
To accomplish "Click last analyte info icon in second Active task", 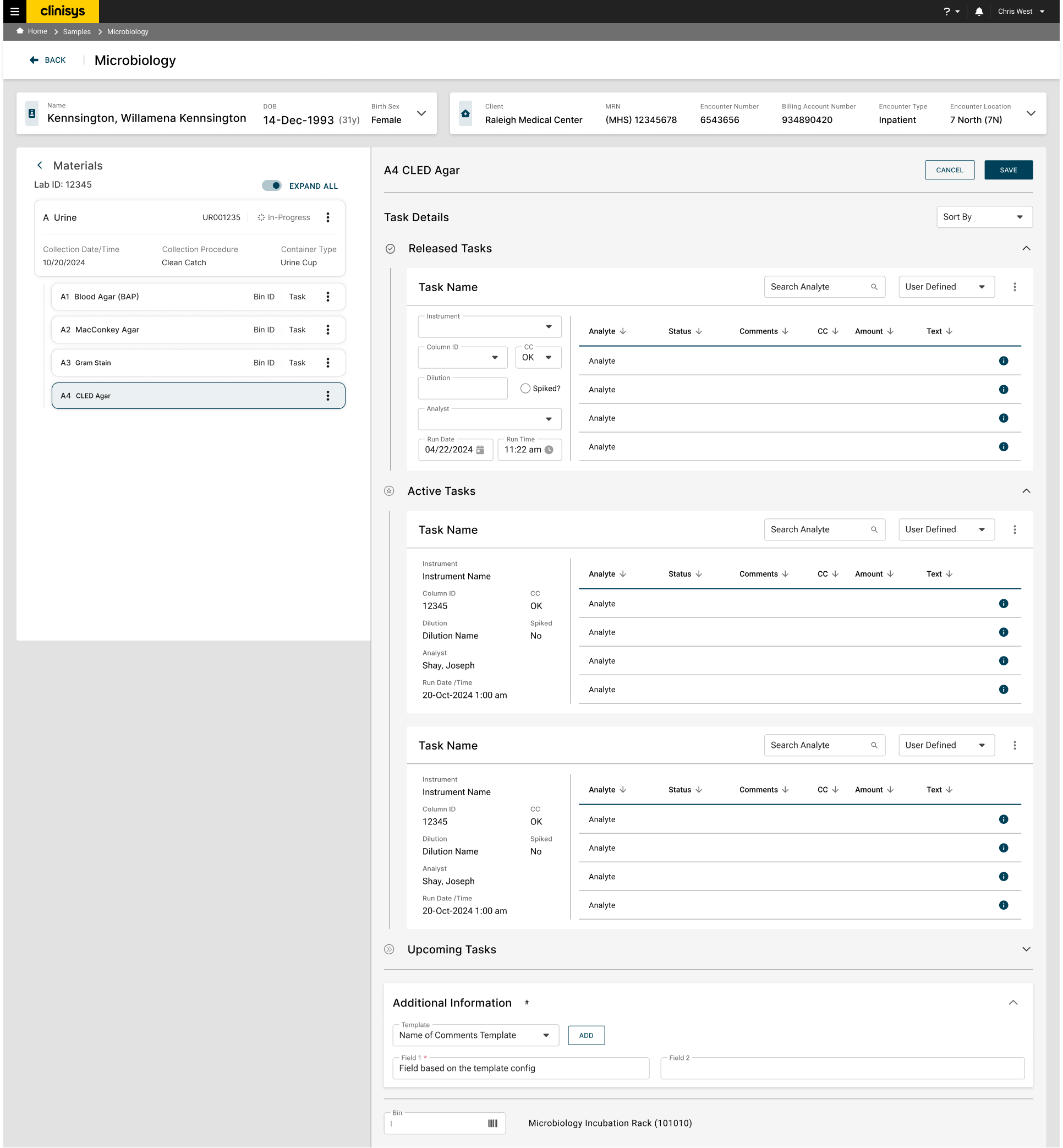I will (1004, 905).
